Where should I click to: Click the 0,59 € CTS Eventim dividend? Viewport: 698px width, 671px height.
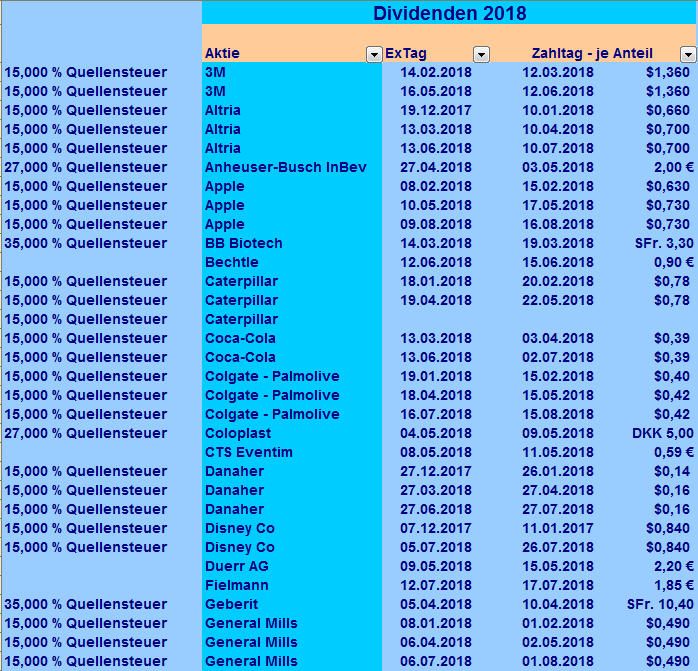[x=674, y=452]
